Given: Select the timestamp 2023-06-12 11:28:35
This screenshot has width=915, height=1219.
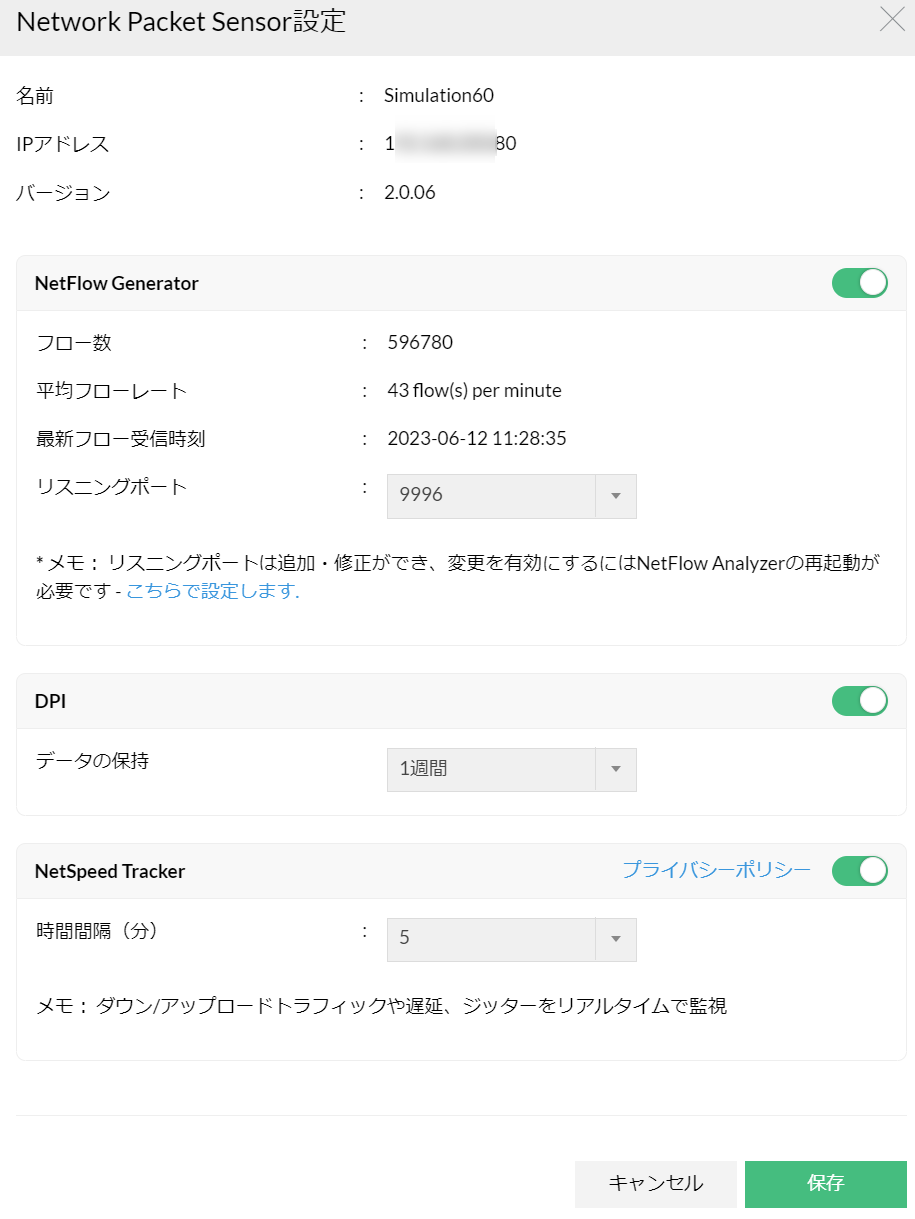Looking at the screenshot, I should tap(477, 439).
